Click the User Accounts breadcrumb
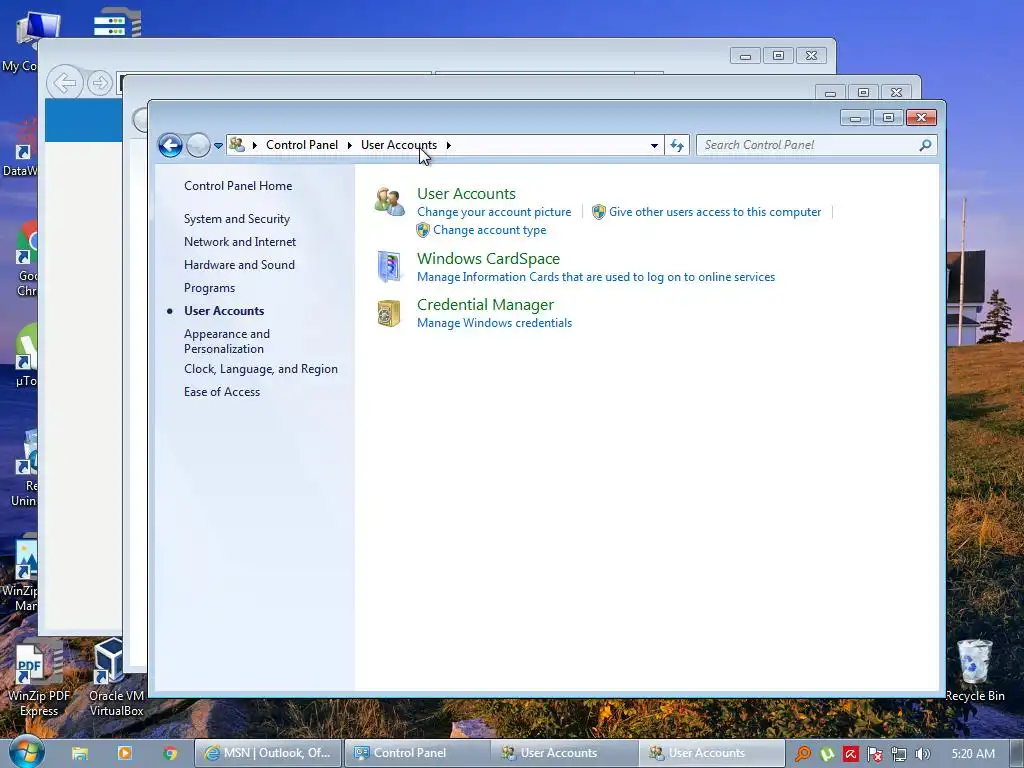 pyautogui.click(x=399, y=145)
